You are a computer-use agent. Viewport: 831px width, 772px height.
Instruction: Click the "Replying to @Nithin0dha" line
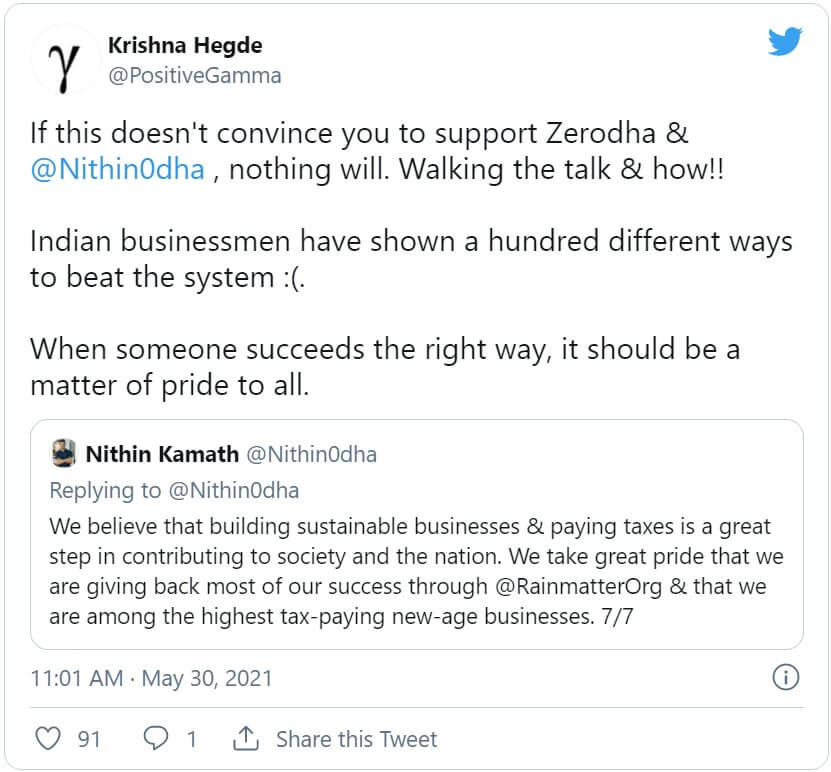tap(174, 490)
